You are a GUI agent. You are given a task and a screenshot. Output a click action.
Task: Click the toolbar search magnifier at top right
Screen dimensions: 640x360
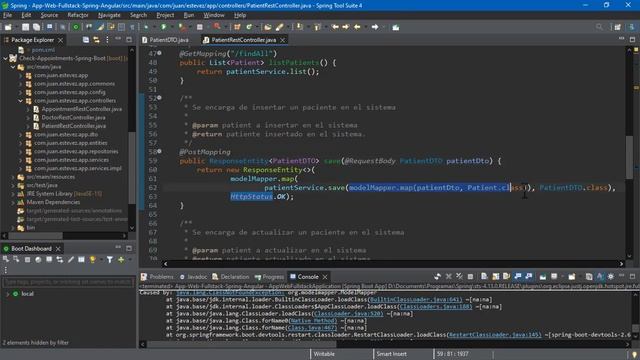tap(599, 27)
